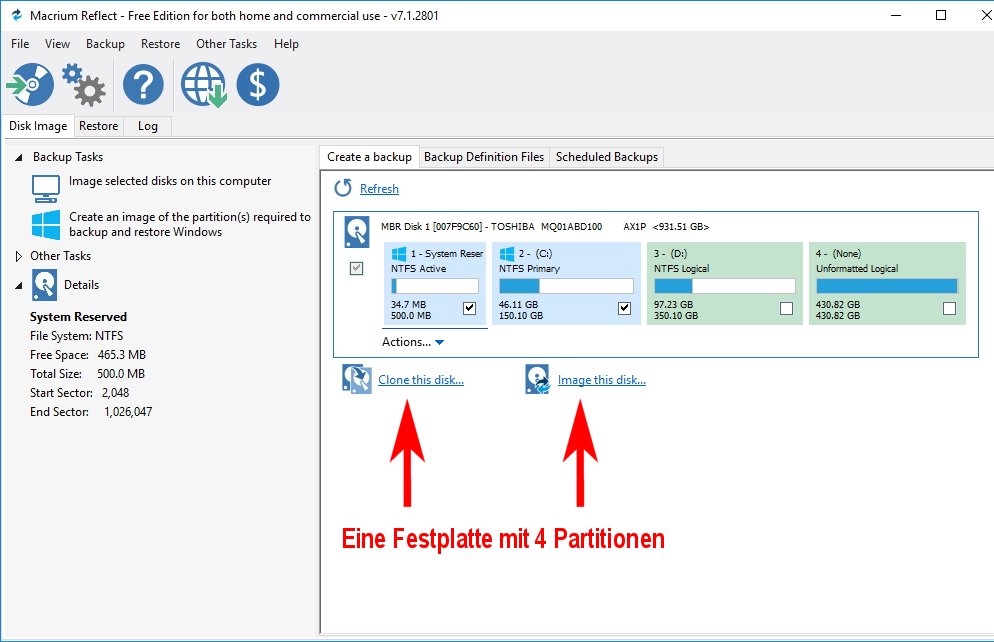Click the unformatted partition 4 usage bar
Image resolution: width=994 pixels, height=642 pixels.
pos(887,286)
